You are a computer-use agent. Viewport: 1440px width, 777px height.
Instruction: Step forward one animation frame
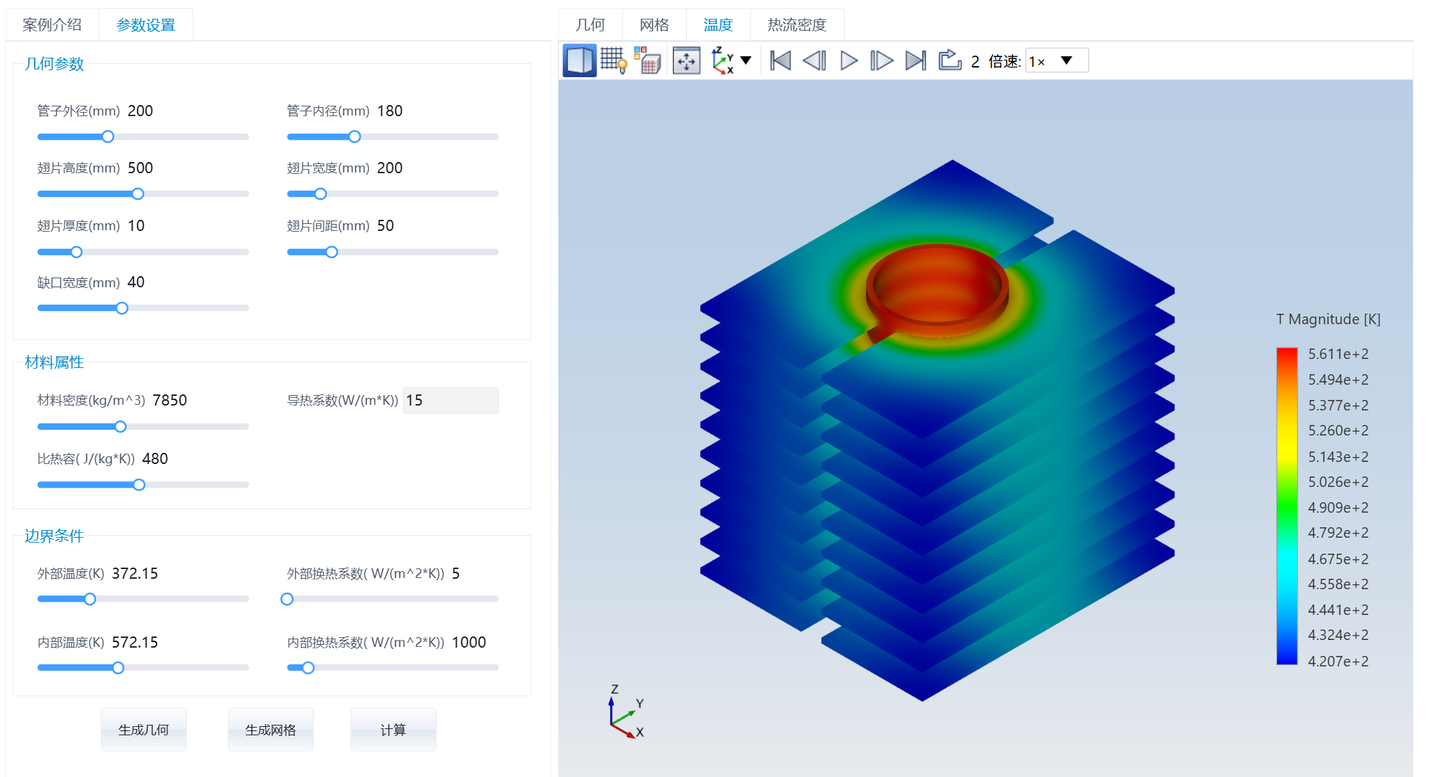[x=882, y=61]
